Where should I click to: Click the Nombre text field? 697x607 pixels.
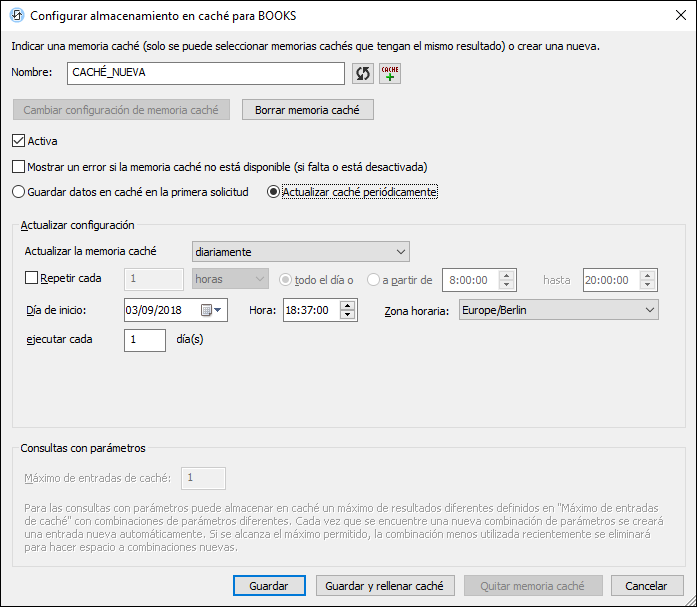pos(206,74)
